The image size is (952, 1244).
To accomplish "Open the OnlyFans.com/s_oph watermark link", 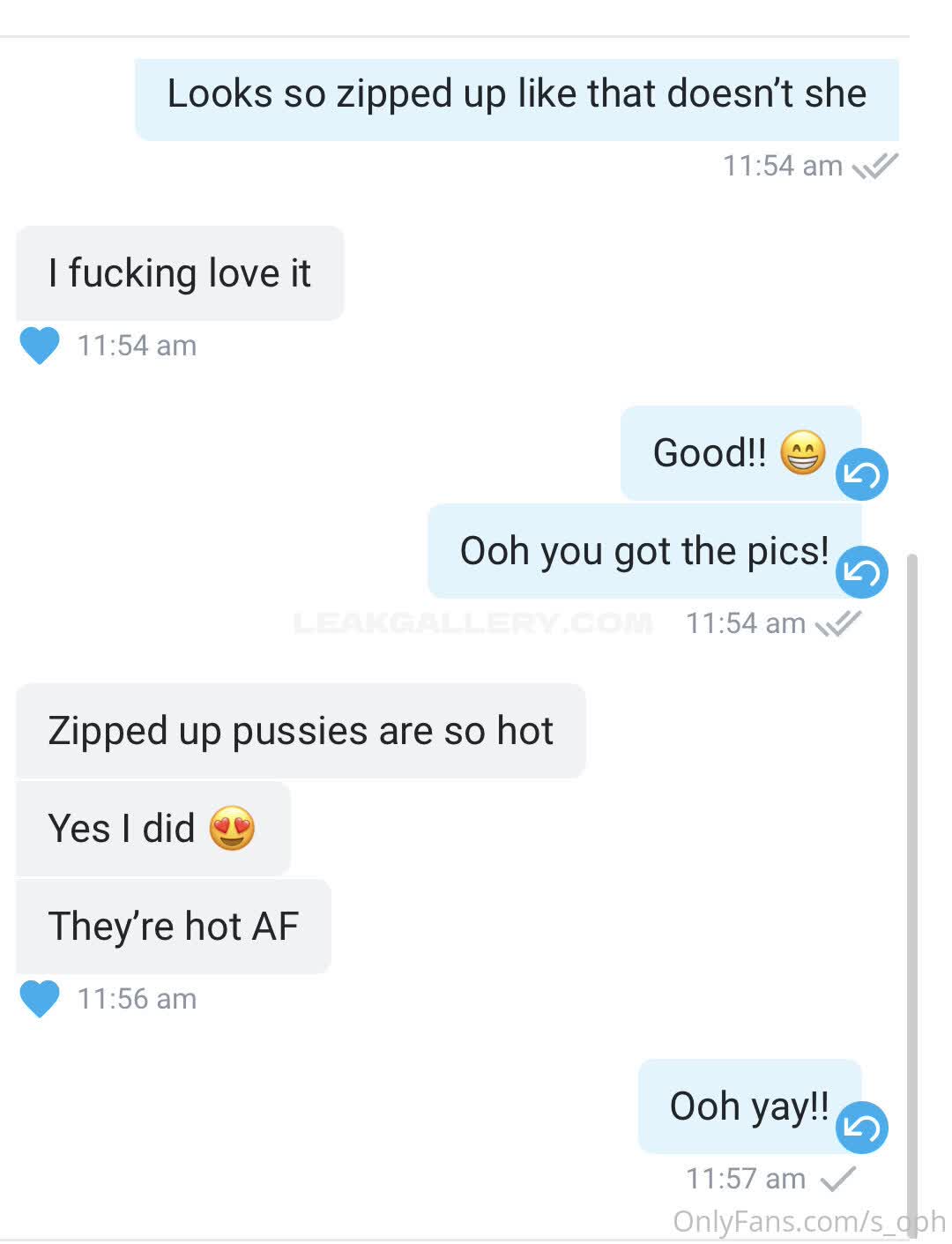I will pos(808,1221).
